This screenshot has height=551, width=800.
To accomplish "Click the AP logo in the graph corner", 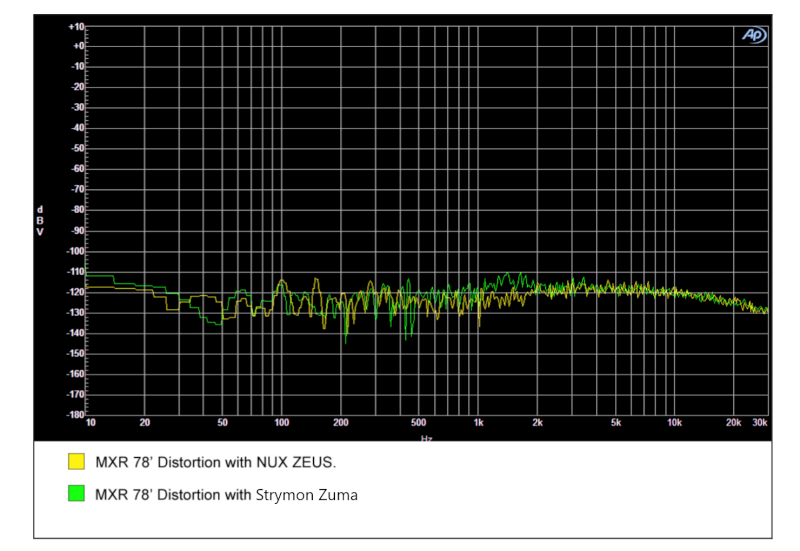I will [x=753, y=35].
